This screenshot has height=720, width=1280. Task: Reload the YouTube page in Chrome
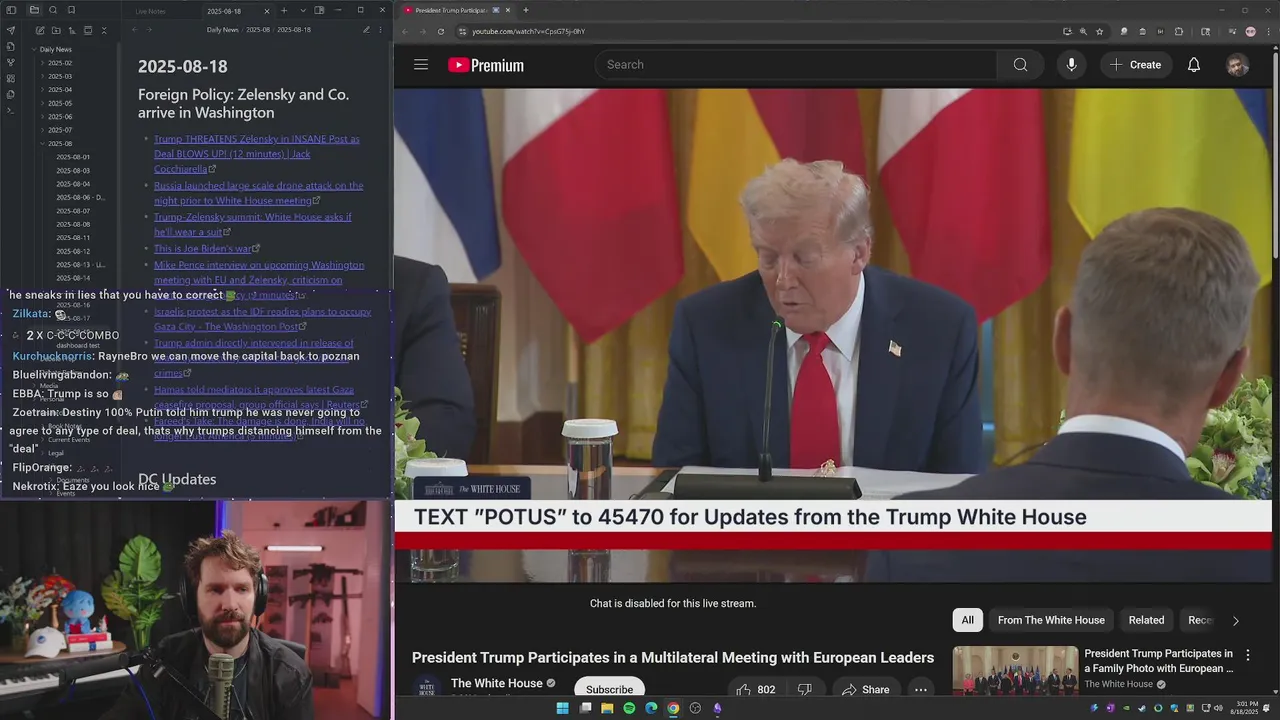[x=441, y=31]
